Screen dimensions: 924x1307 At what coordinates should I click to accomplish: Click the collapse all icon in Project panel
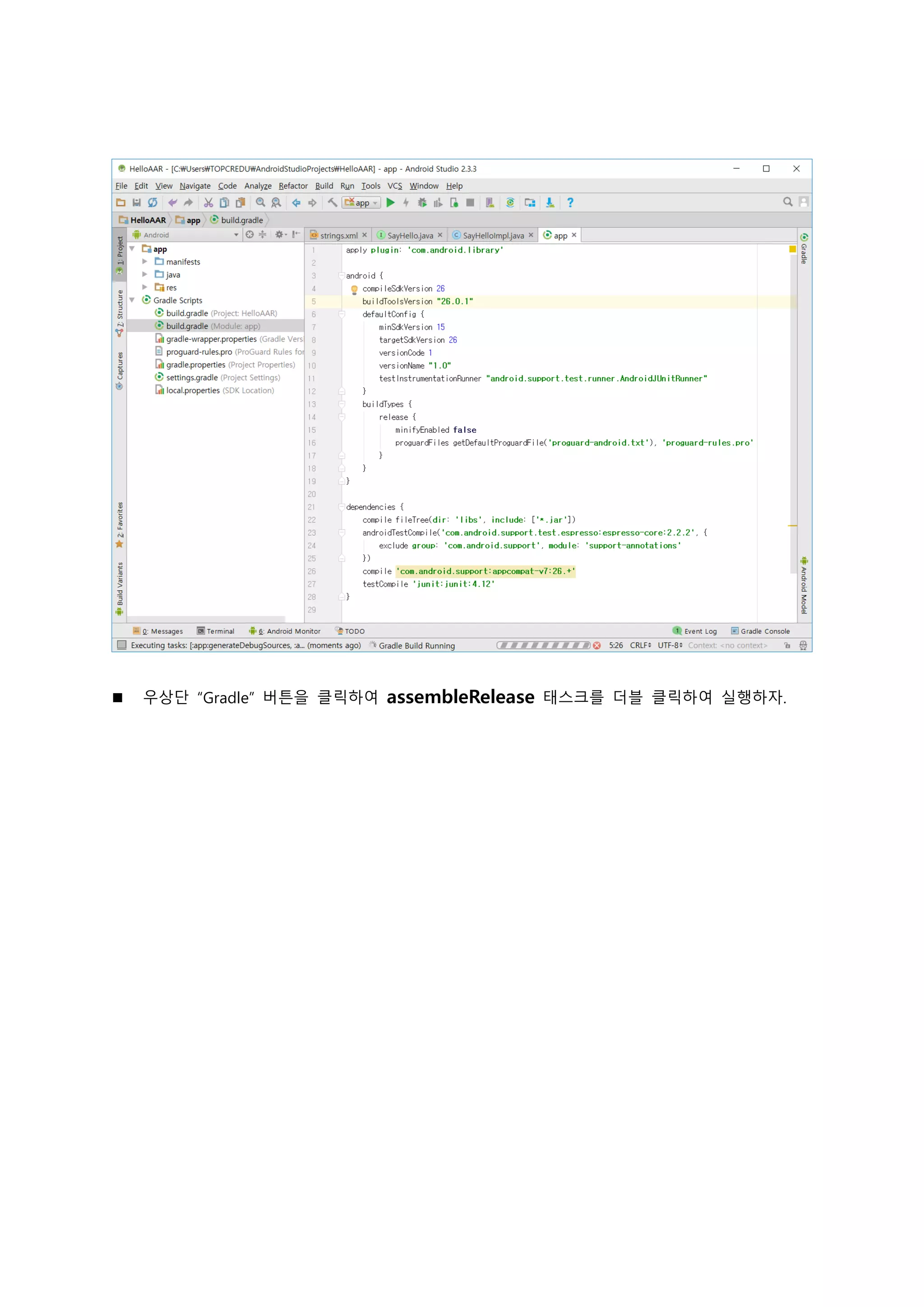click(x=262, y=235)
